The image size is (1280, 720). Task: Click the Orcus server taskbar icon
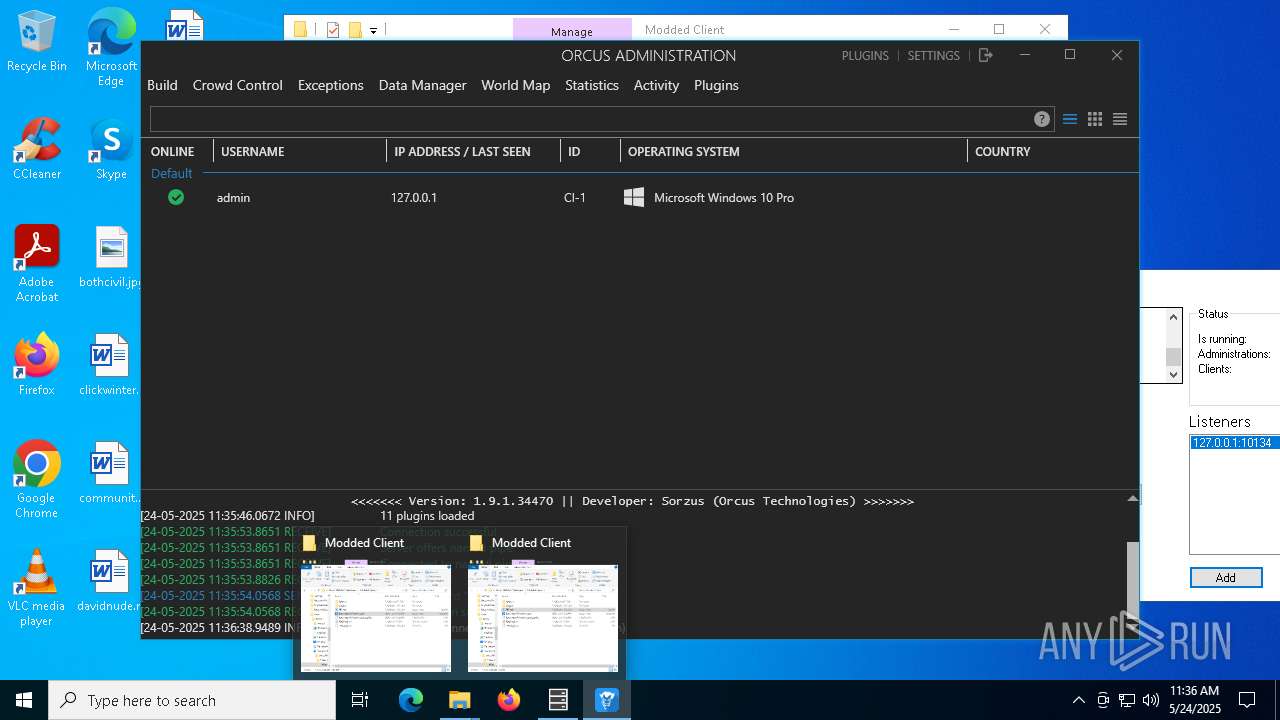click(558, 700)
